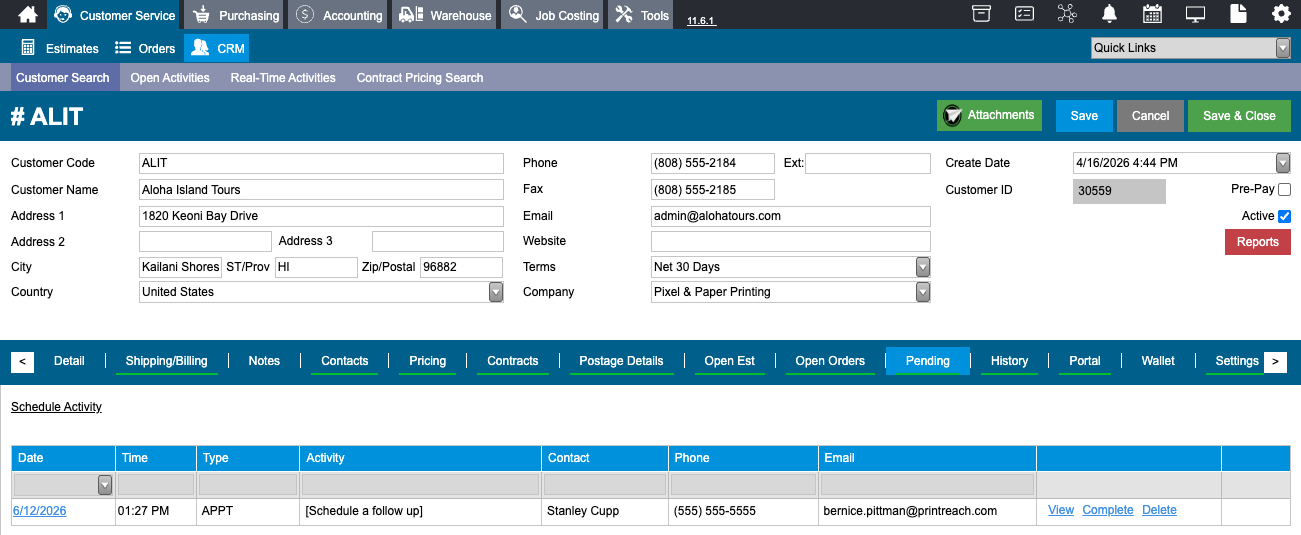1301x535 pixels.
Task: Open the Open Orders tab
Action: coord(830,361)
